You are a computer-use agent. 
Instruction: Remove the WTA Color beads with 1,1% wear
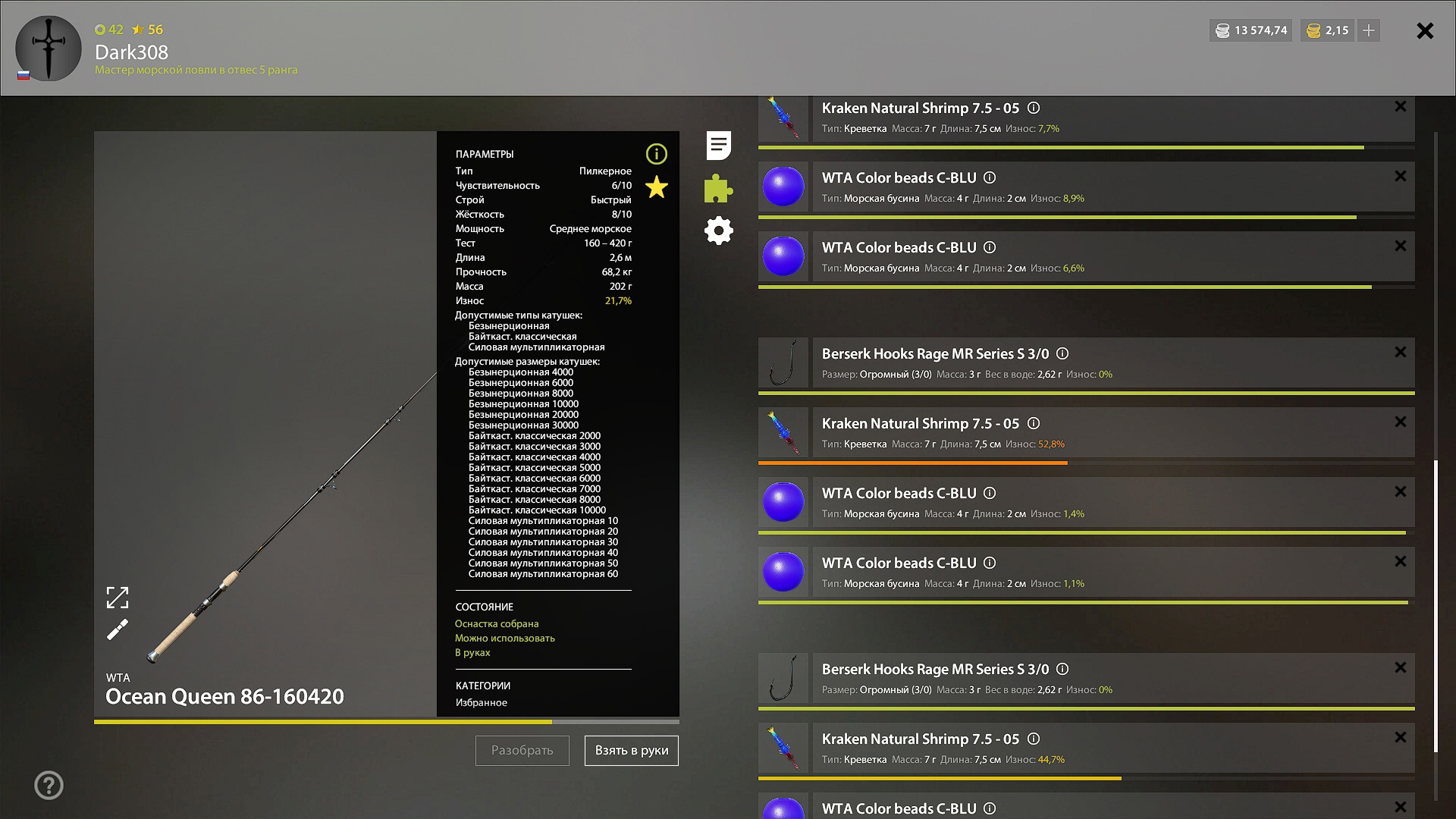coord(1401,561)
